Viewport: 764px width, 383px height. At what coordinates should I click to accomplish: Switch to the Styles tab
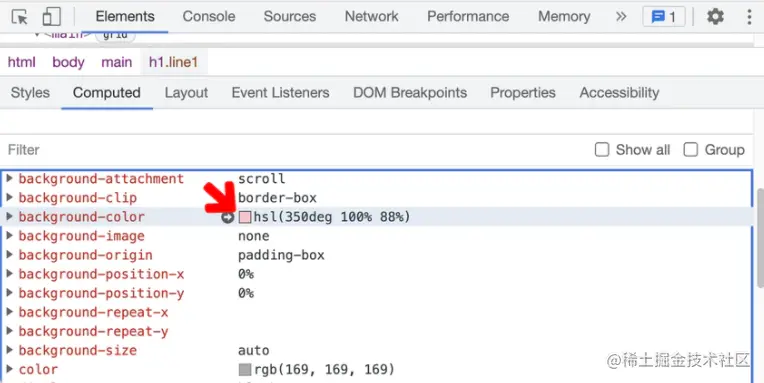(30, 93)
